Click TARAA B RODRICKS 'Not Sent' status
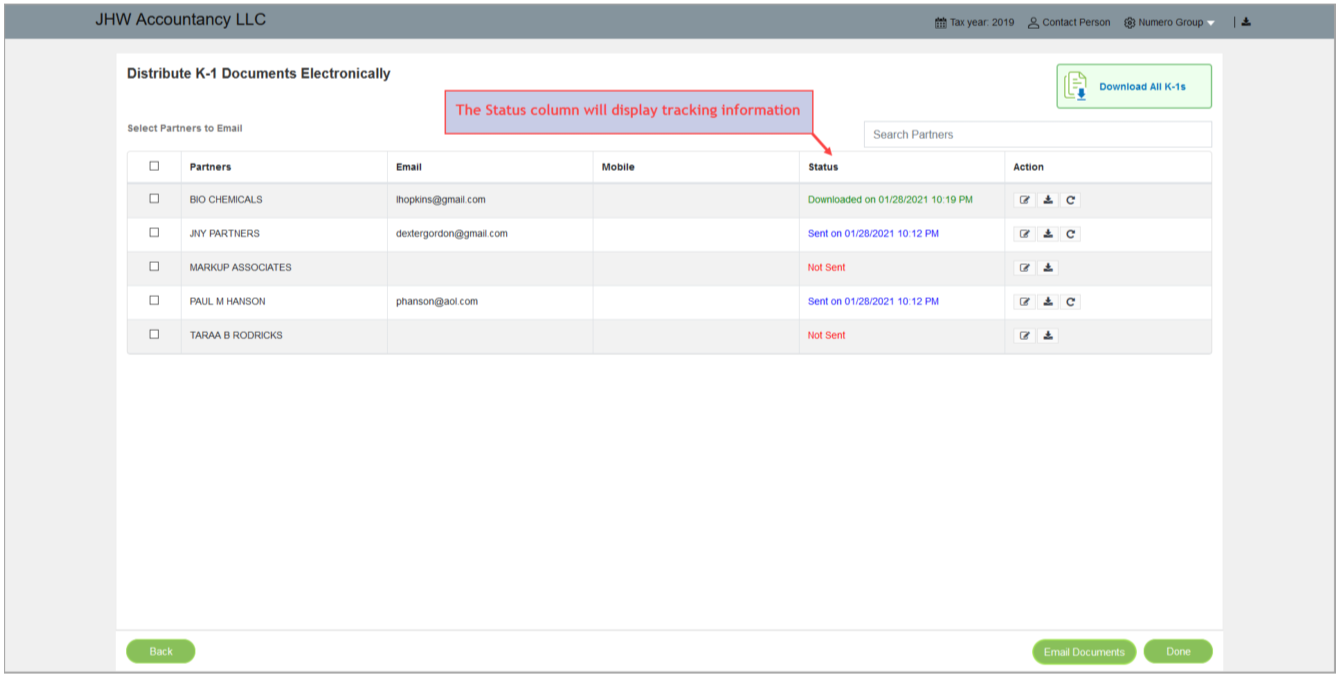Screen dimensions: 1340x680 tap(826, 335)
